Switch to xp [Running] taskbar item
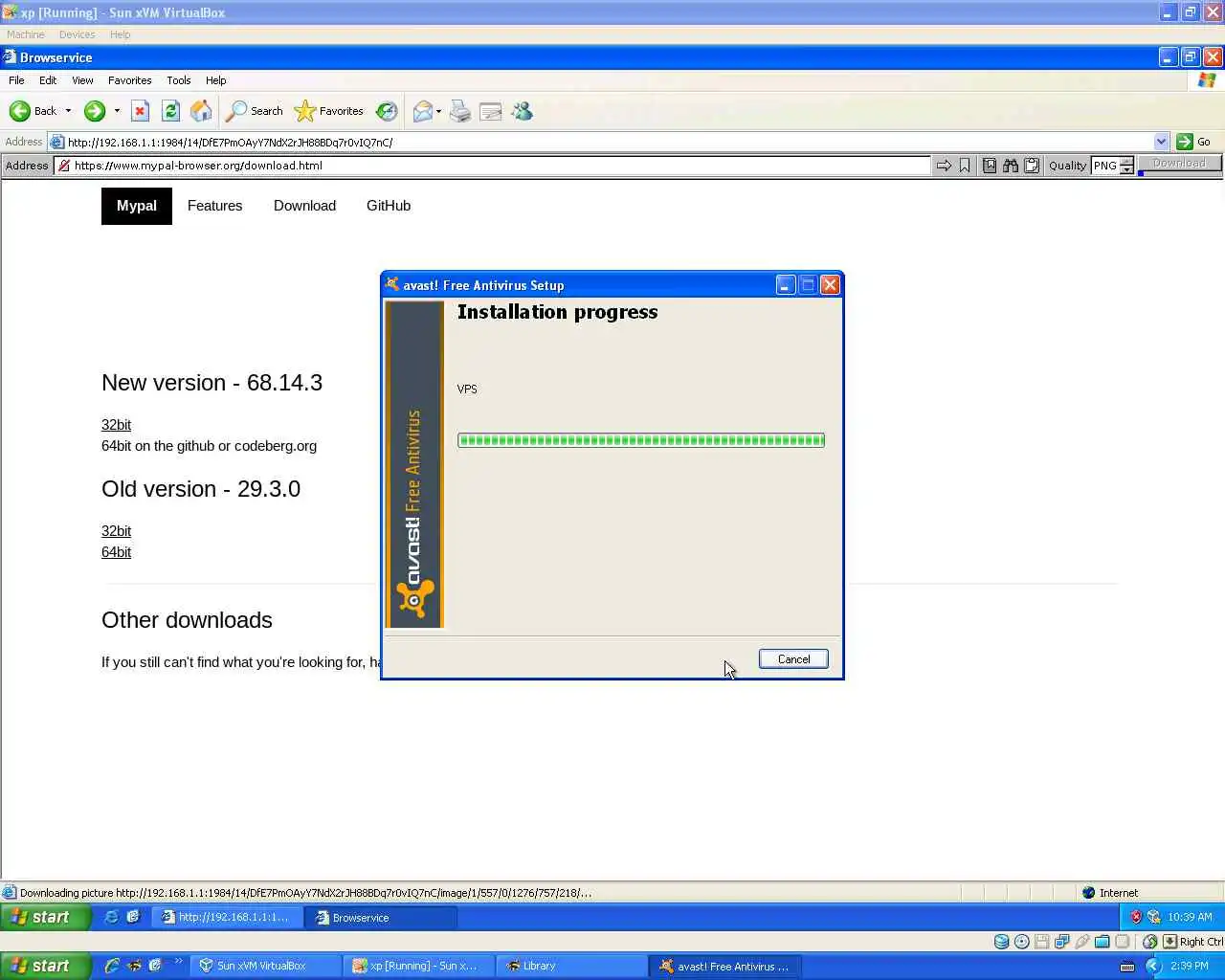 pyautogui.click(x=419, y=966)
